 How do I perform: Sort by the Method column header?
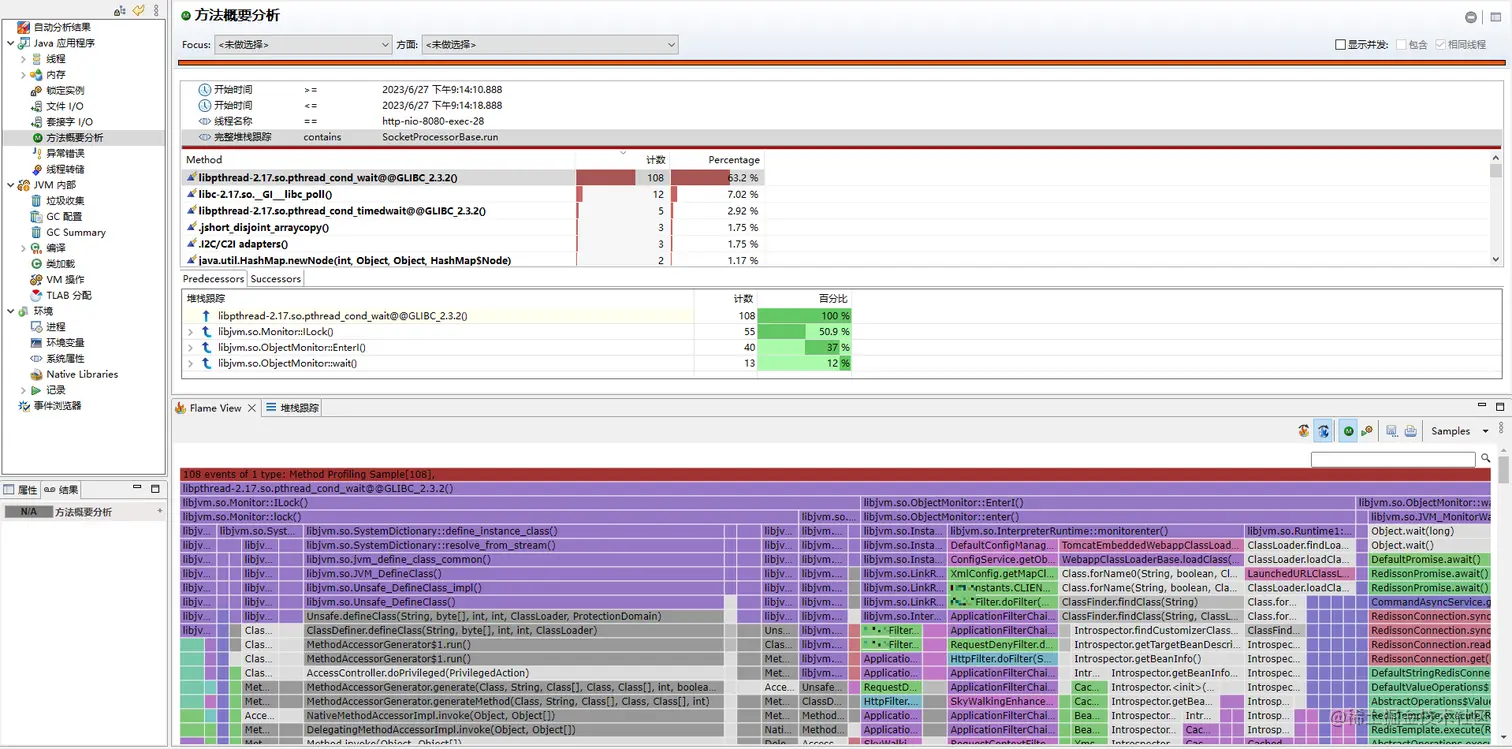pos(378,160)
